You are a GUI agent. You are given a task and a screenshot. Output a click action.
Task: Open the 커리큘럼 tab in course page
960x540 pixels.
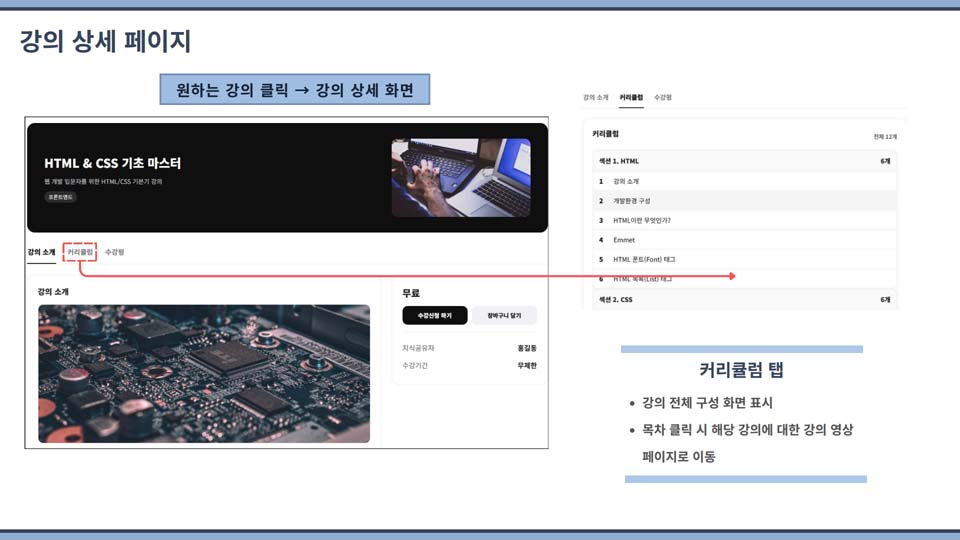tap(80, 252)
